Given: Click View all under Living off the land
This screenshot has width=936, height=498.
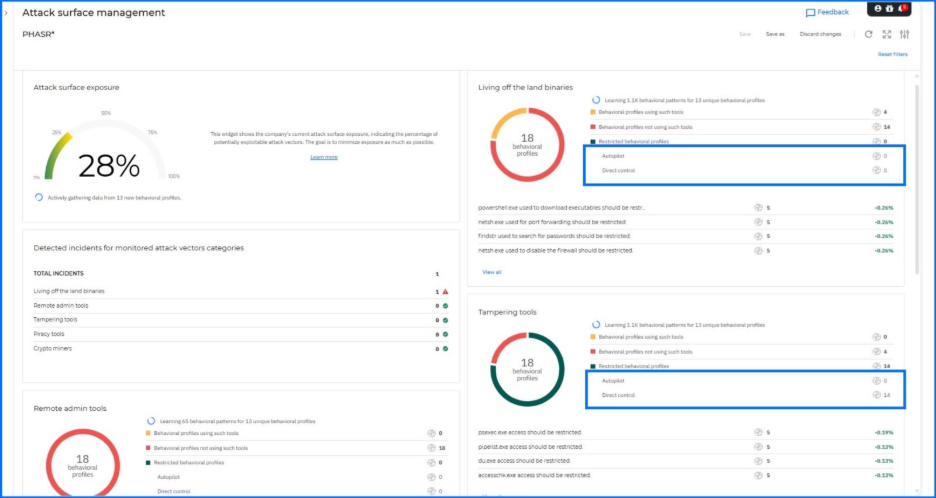Looking at the screenshot, I should (x=492, y=271).
